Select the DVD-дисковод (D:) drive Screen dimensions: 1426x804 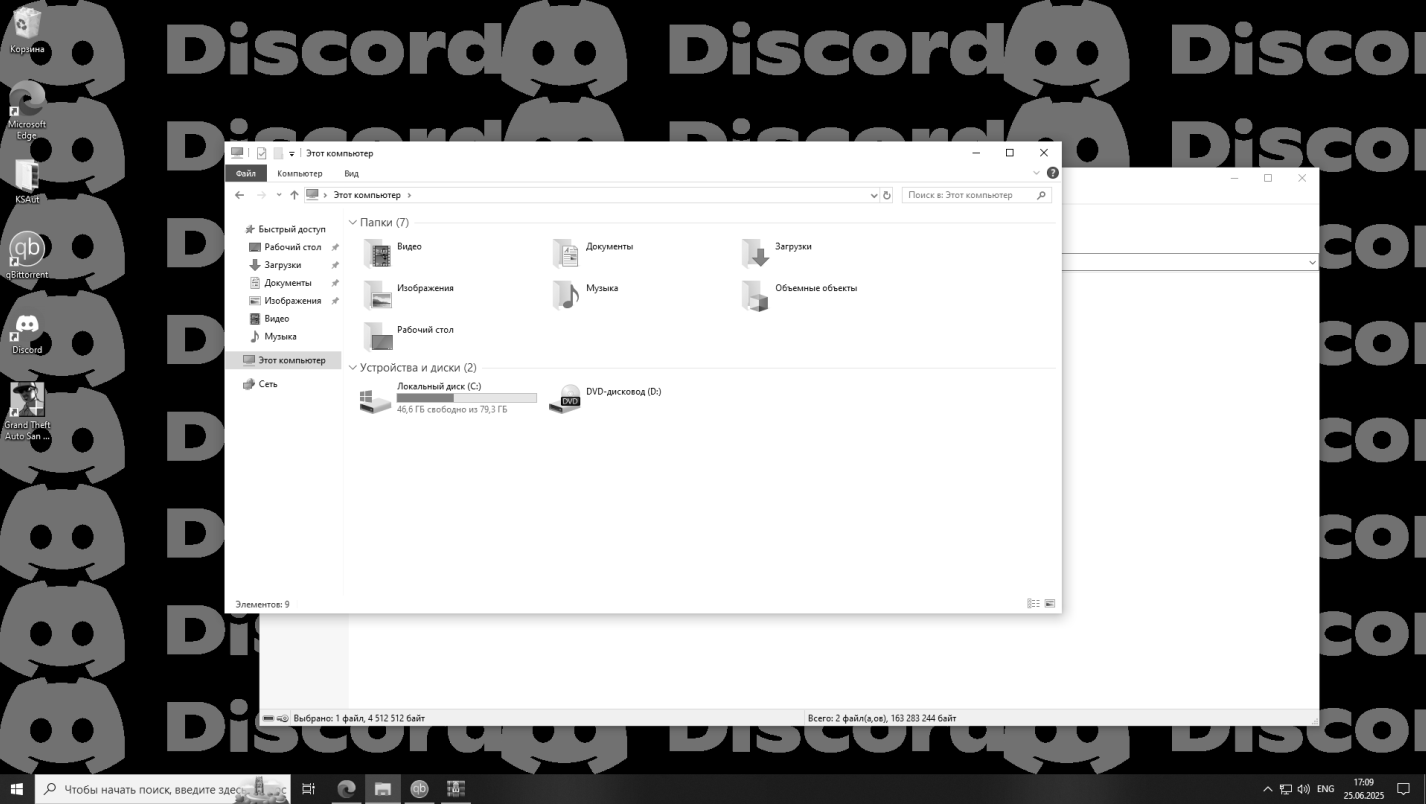point(606,399)
